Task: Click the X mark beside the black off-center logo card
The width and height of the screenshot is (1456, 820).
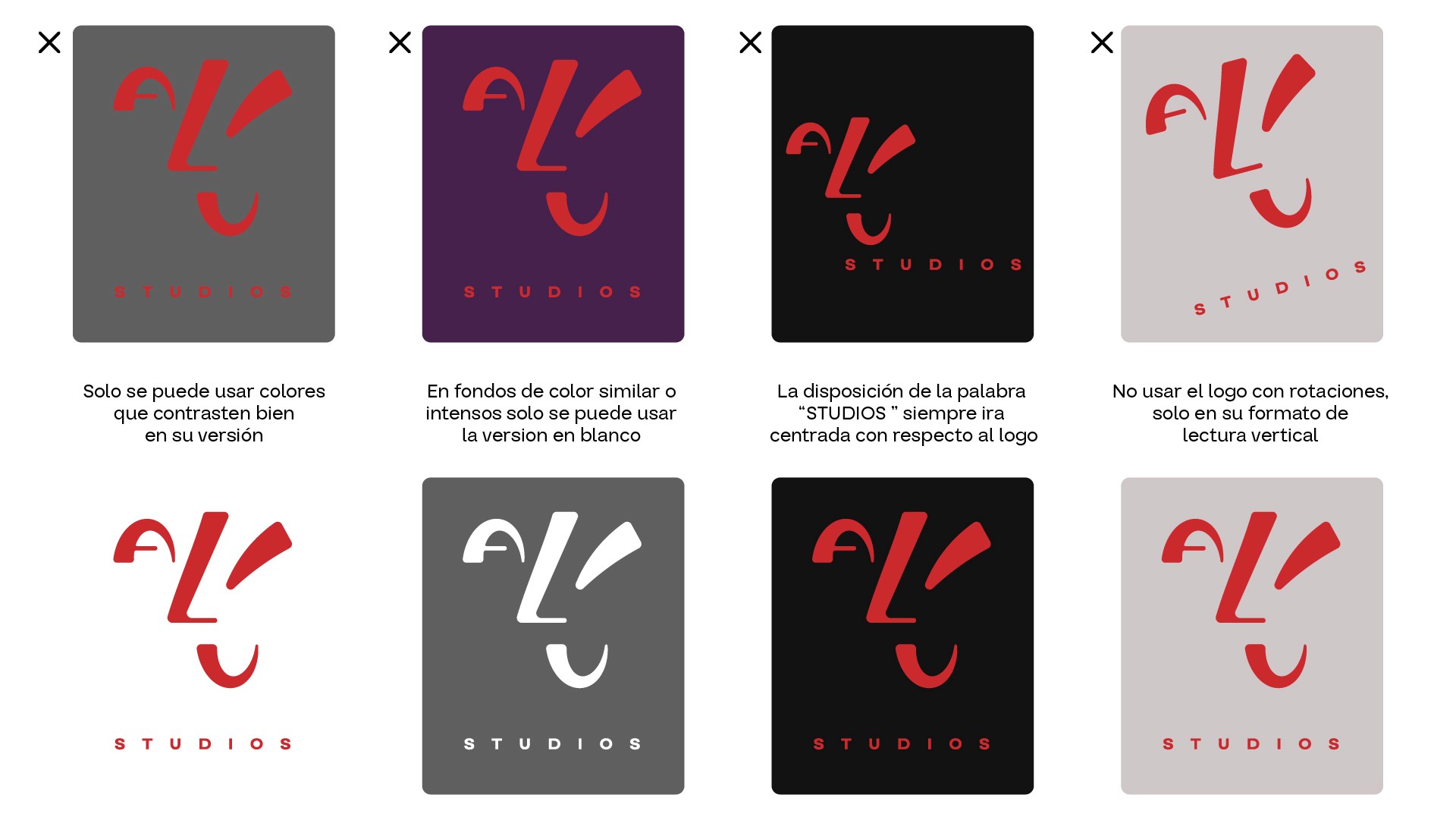Action: (750, 42)
